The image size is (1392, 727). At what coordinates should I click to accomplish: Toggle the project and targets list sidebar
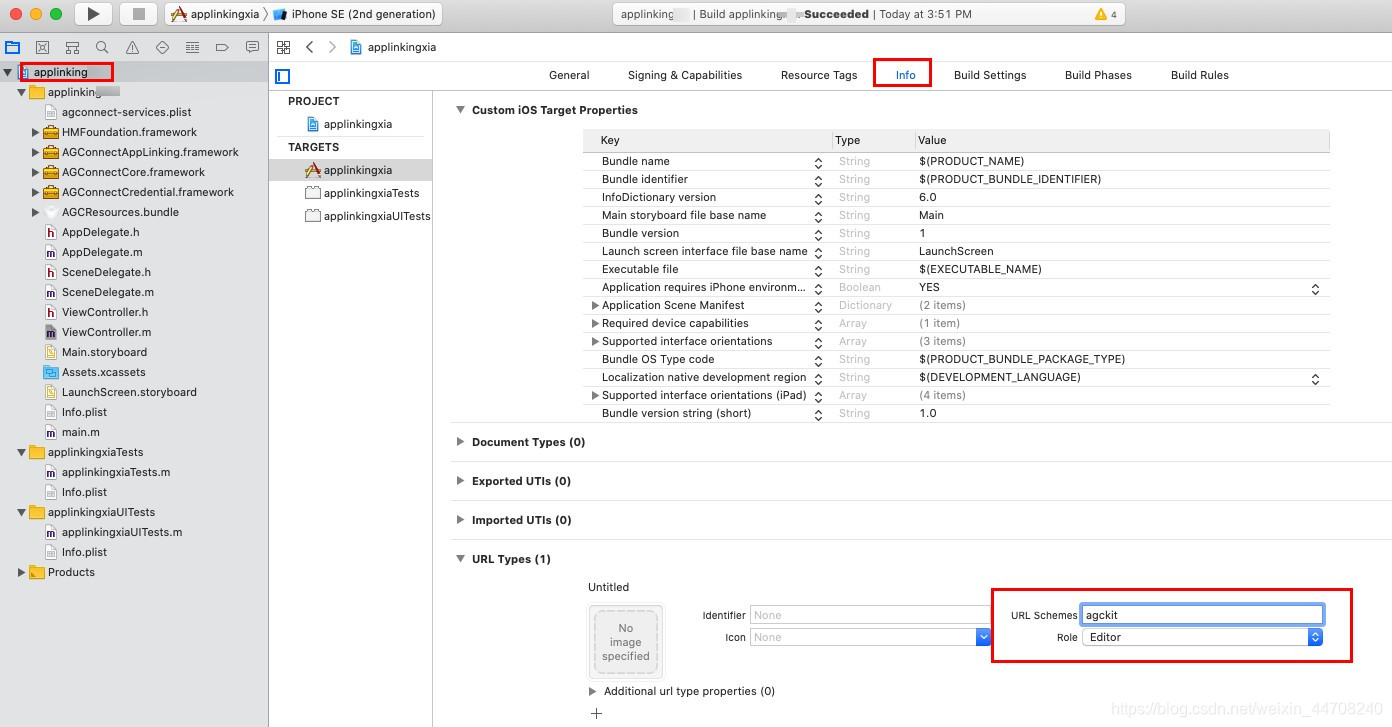click(x=283, y=76)
